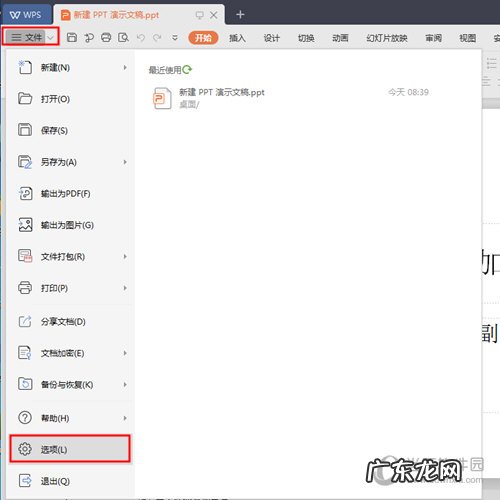500x500 pixels.
Task: Choose 保存(S) in the file menu
Action: [x=70, y=130]
